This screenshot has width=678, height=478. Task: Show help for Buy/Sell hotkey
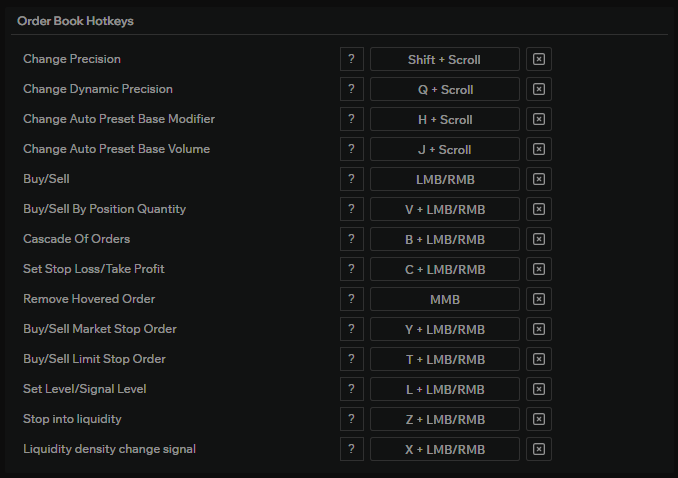point(351,179)
